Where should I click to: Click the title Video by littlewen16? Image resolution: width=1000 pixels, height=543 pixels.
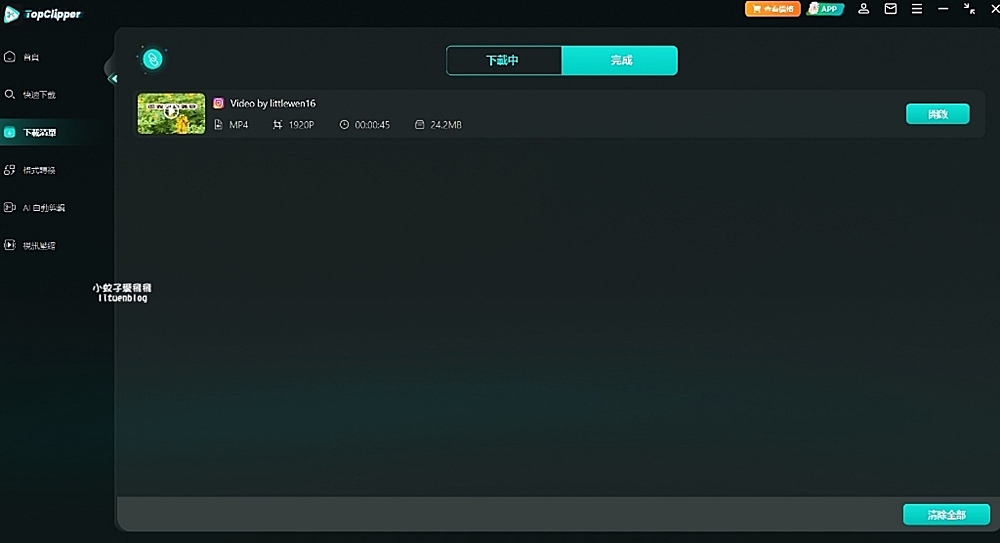point(273,103)
